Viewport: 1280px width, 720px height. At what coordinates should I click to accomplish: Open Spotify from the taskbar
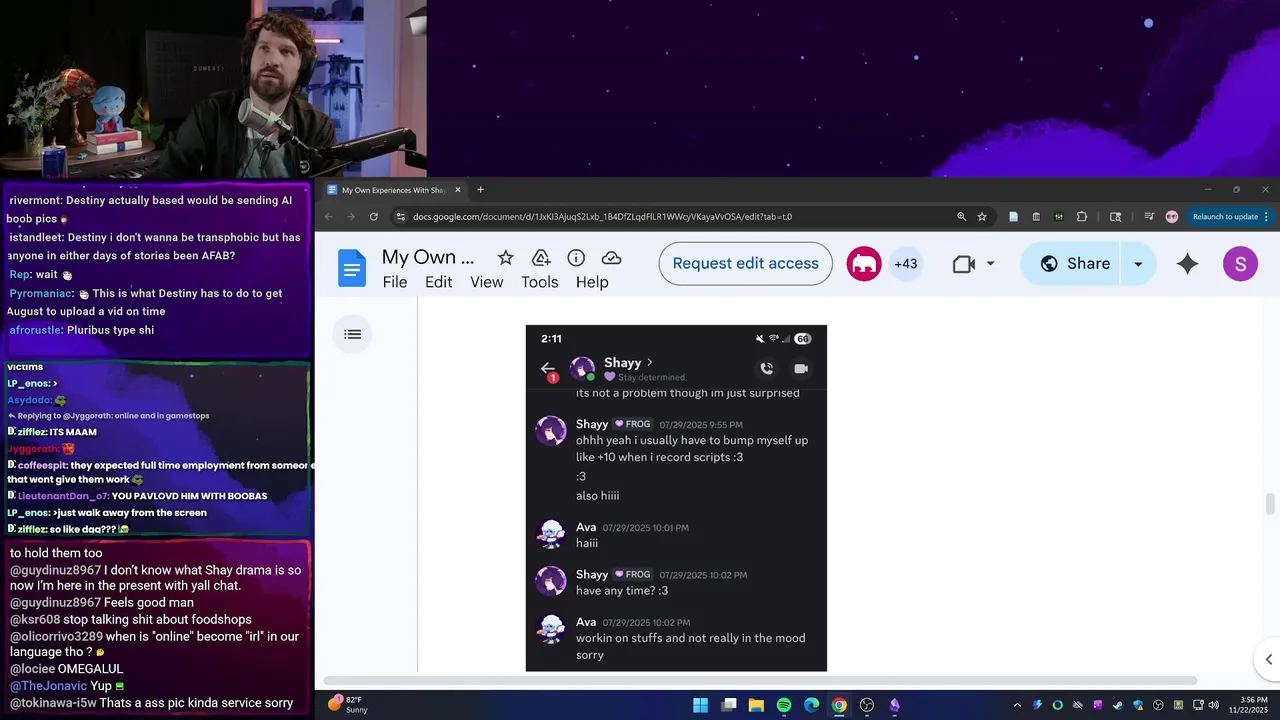point(784,705)
